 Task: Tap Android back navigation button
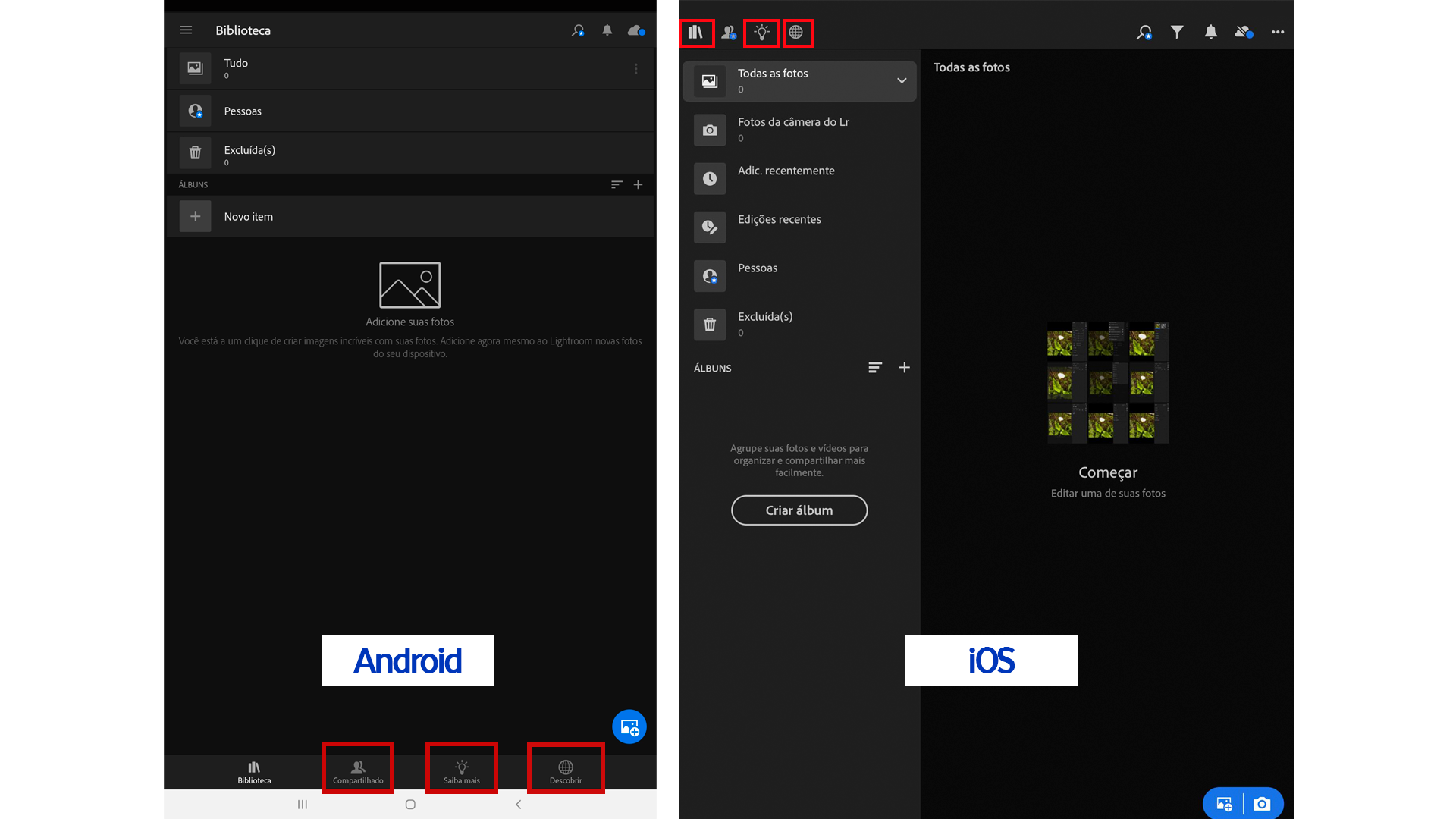[519, 805]
